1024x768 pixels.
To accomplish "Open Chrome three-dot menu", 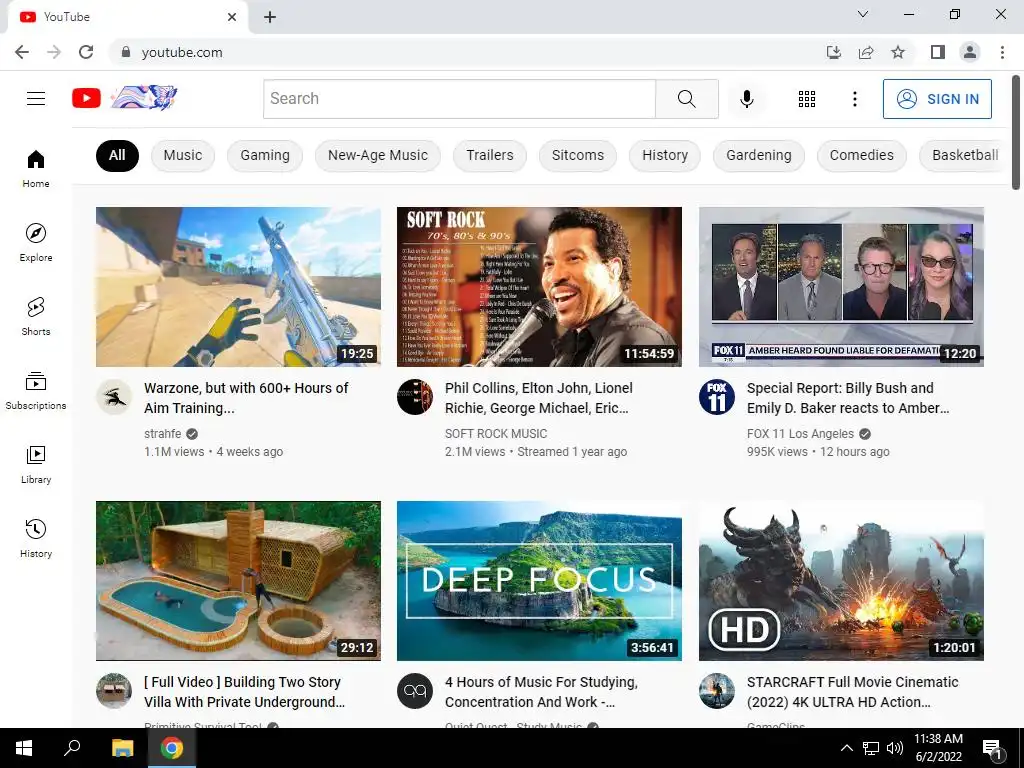I will click(1002, 52).
